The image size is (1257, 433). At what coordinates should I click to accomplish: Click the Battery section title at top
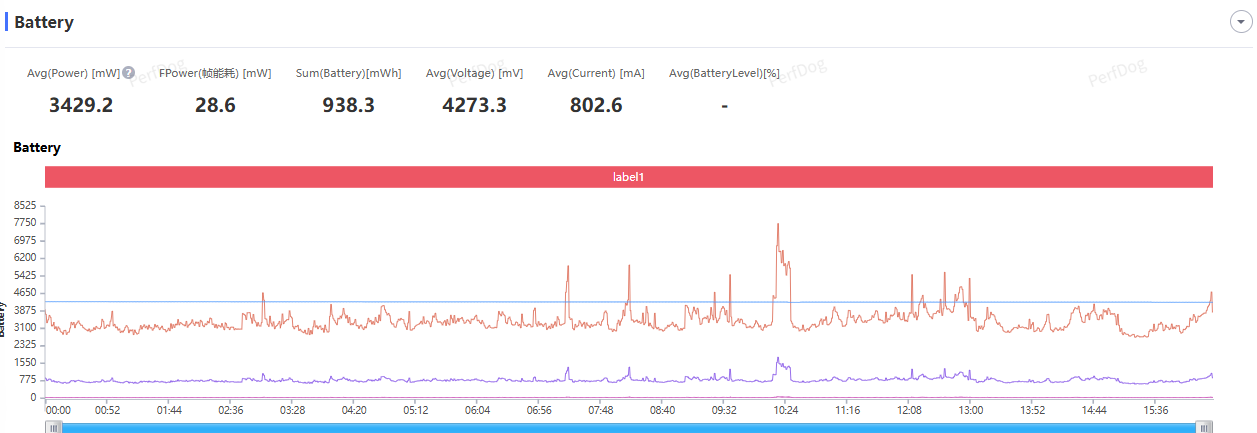(x=44, y=22)
